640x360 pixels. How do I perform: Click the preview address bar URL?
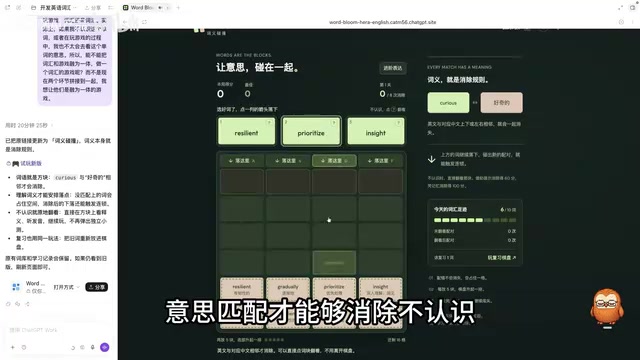(382, 22)
